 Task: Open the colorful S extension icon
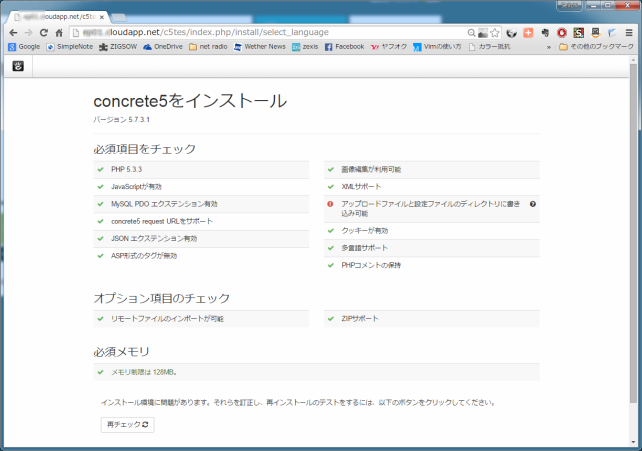579,33
